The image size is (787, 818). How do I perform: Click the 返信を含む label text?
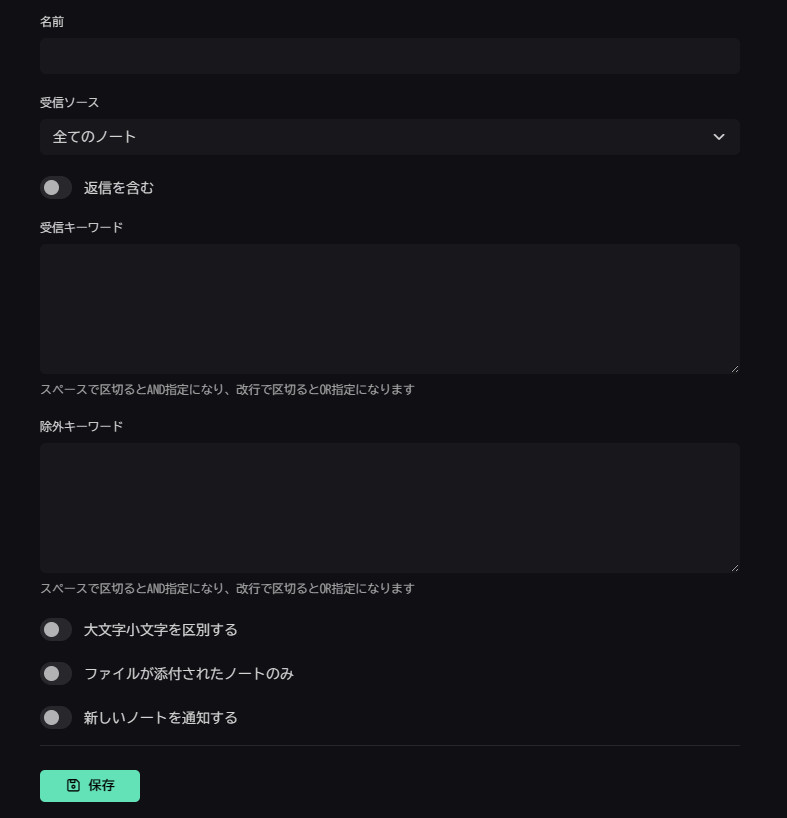click(119, 187)
